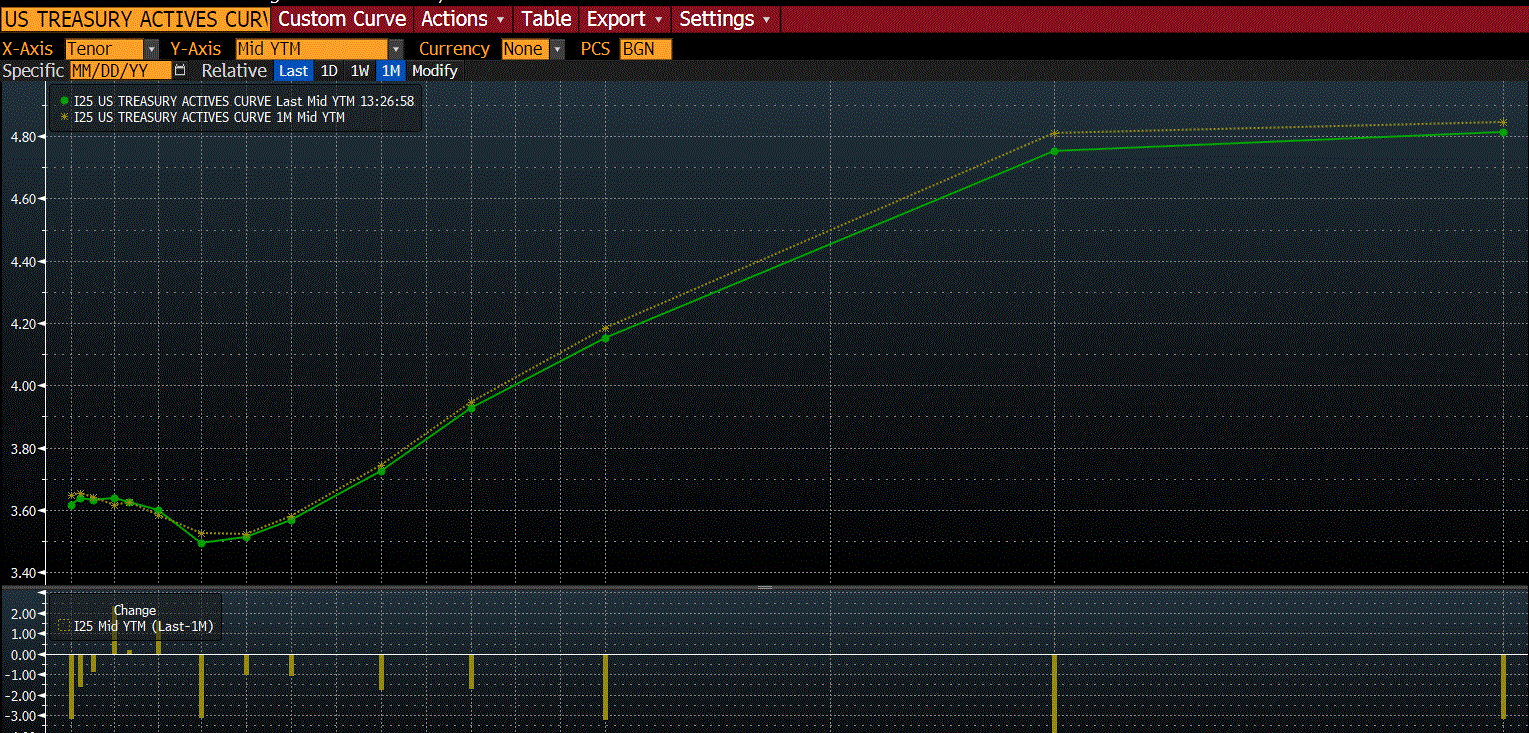The height and width of the screenshot is (733, 1529).
Task: Click Modify next to relative periods
Action: (x=434, y=71)
